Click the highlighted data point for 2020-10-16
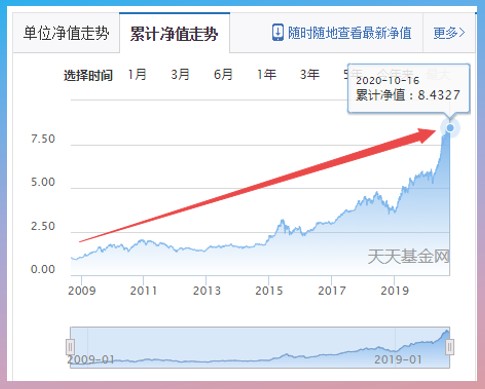The height and width of the screenshot is (389, 485). tap(450, 128)
